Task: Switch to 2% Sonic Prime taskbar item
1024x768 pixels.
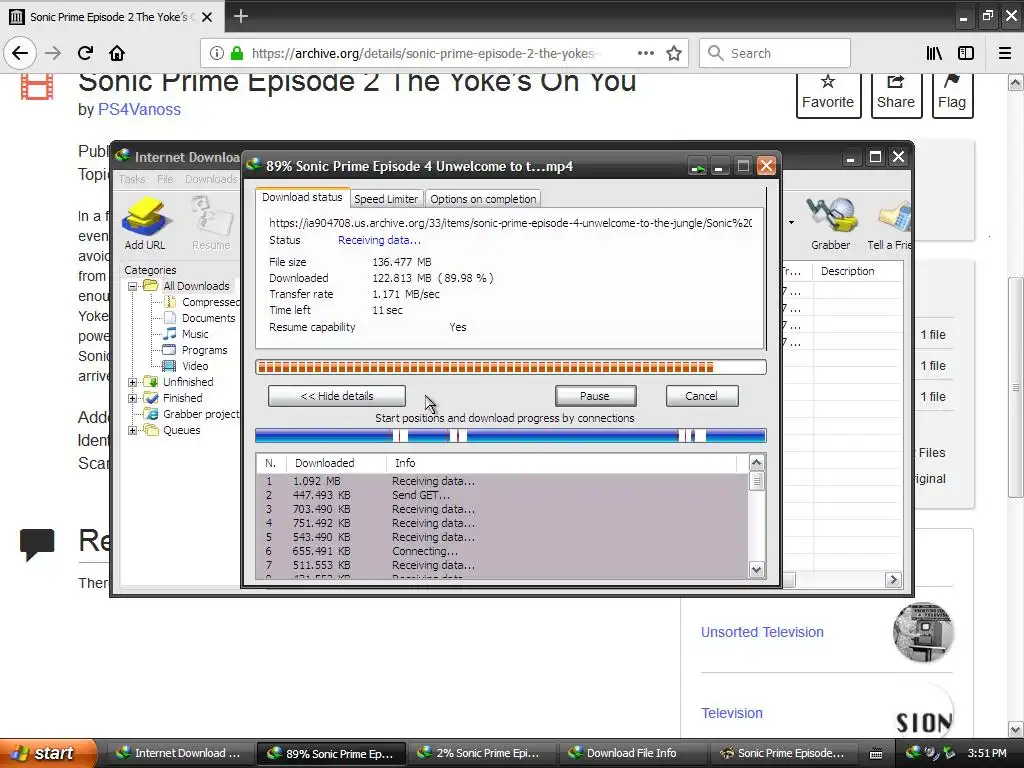Action: (481, 753)
